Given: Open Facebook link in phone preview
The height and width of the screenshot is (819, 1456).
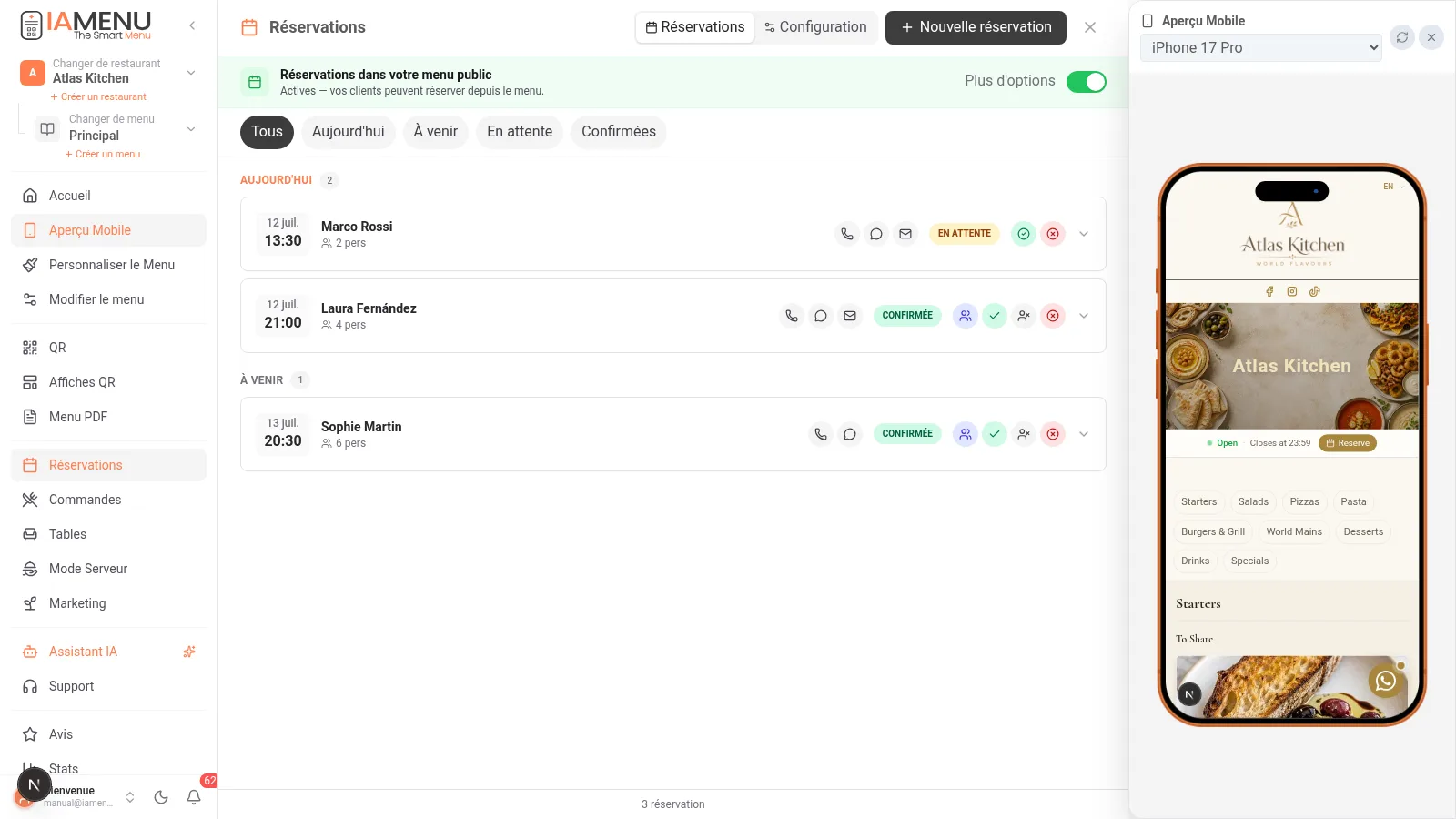Looking at the screenshot, I should coord(1269,291).
